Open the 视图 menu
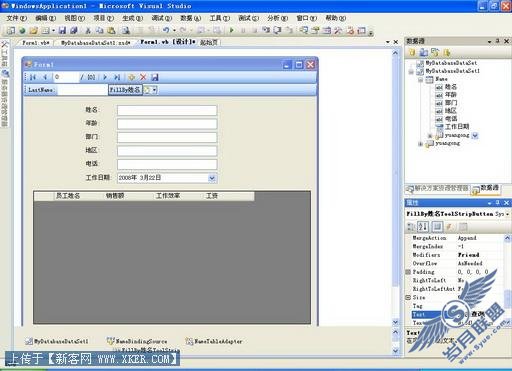This screenshot has height=371, width=512. (x=74, y=18)
